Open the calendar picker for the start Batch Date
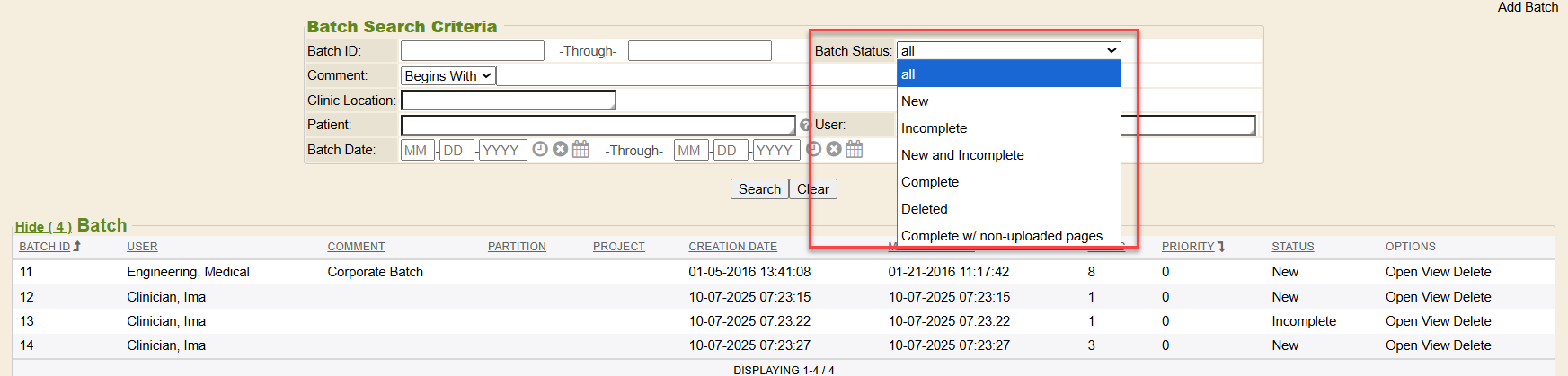 pyautogui.click(x=580, y=149)
